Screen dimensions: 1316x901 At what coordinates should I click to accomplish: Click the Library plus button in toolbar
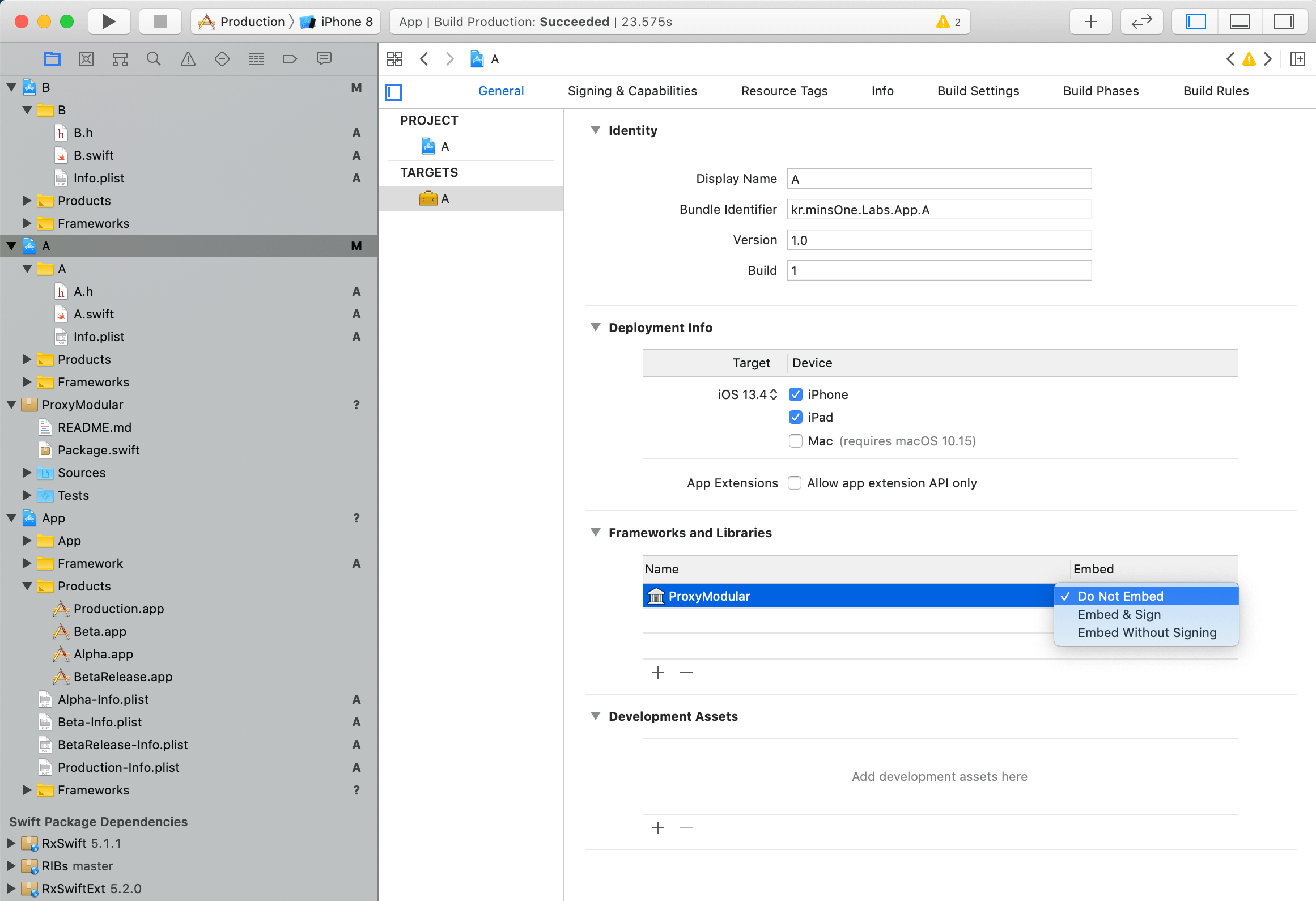pos(1090,22)
